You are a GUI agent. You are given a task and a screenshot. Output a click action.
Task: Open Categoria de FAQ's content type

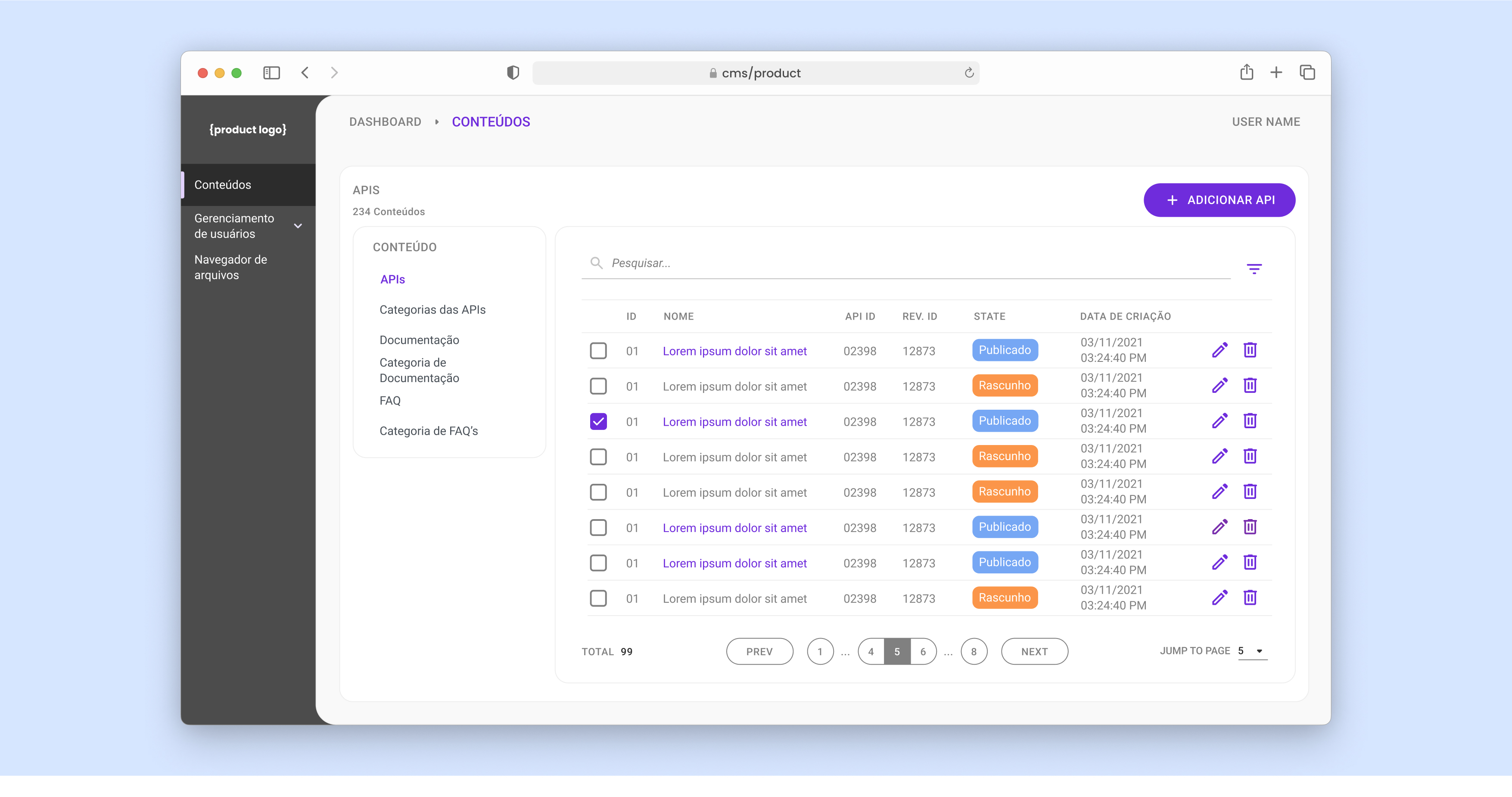coord(429,431)
